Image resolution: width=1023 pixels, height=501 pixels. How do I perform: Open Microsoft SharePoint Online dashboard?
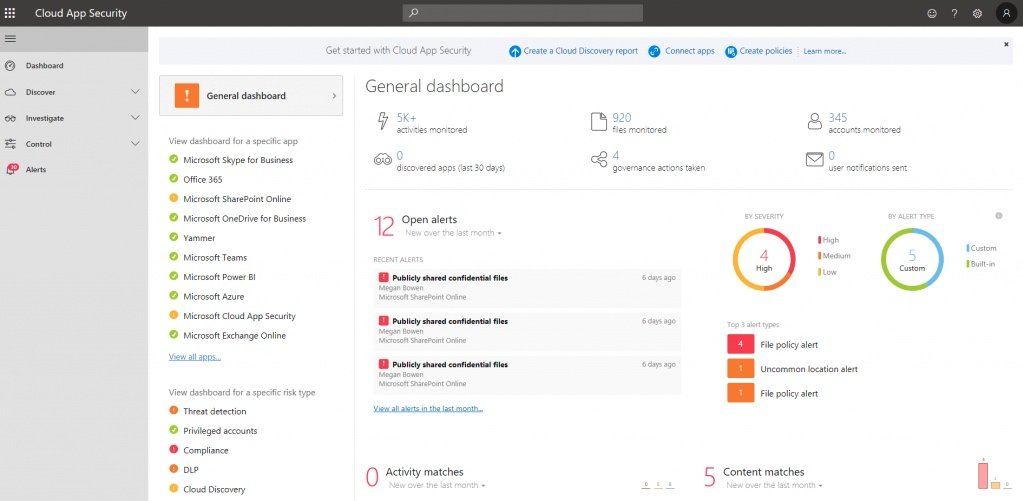point(237,199)
